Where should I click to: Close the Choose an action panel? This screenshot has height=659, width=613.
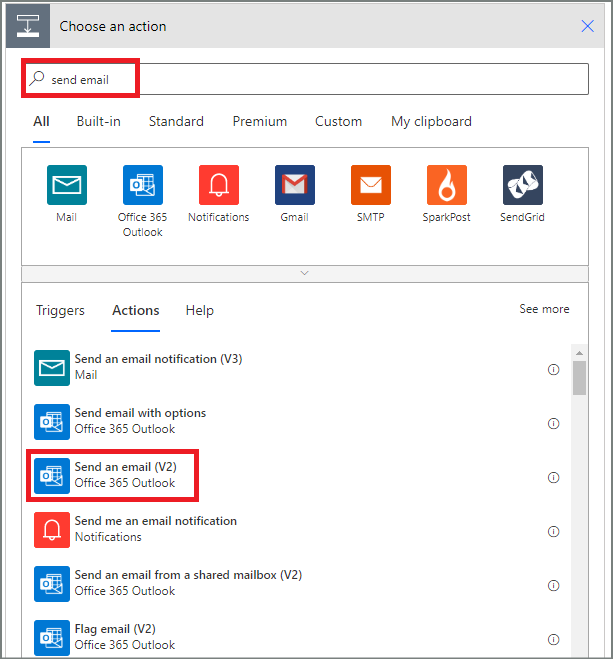(x=587, y=26)
